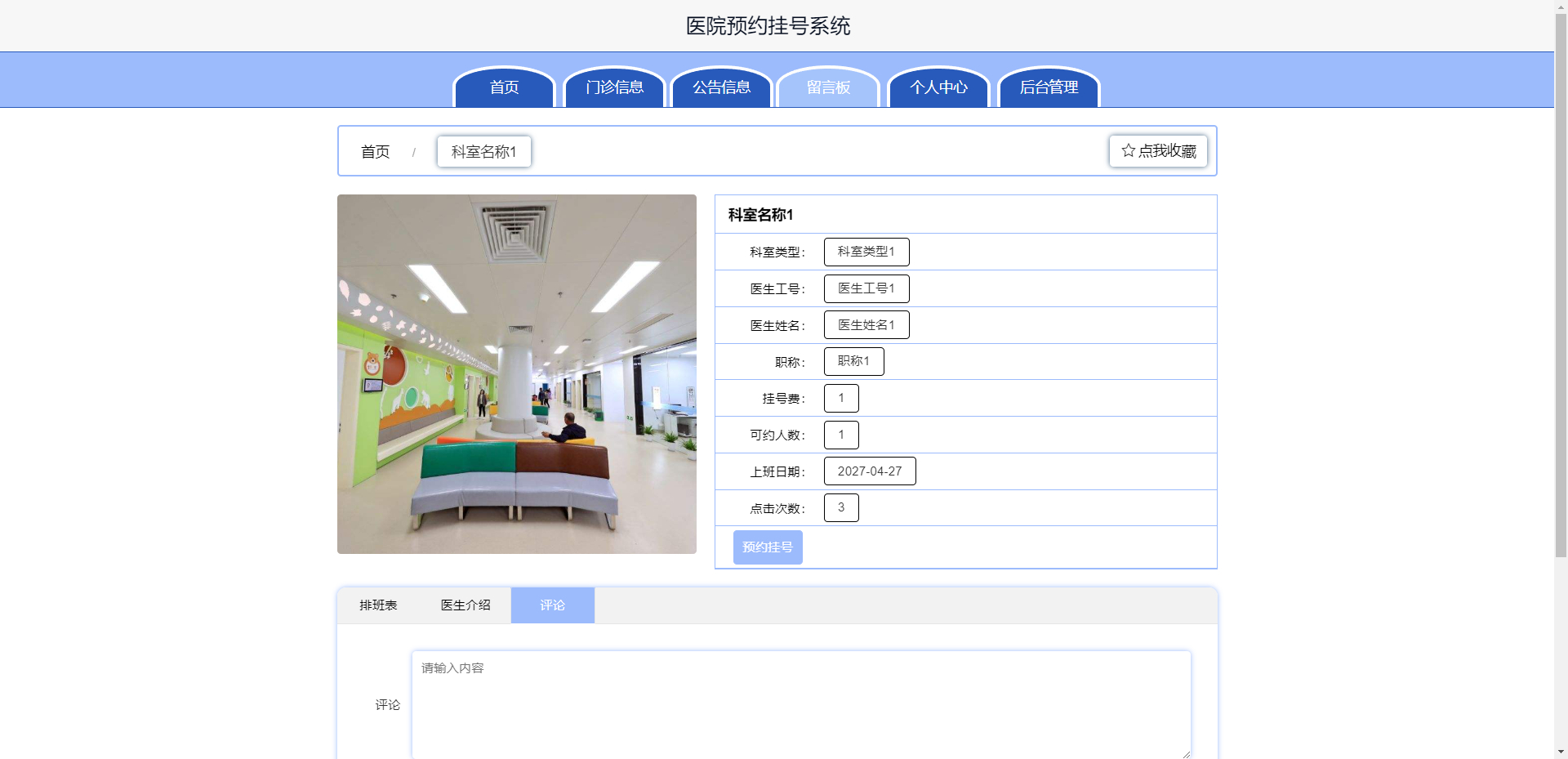Click the textarea resize handle corner
This screenshot has height=759, width=1568.
(1185, 753)
